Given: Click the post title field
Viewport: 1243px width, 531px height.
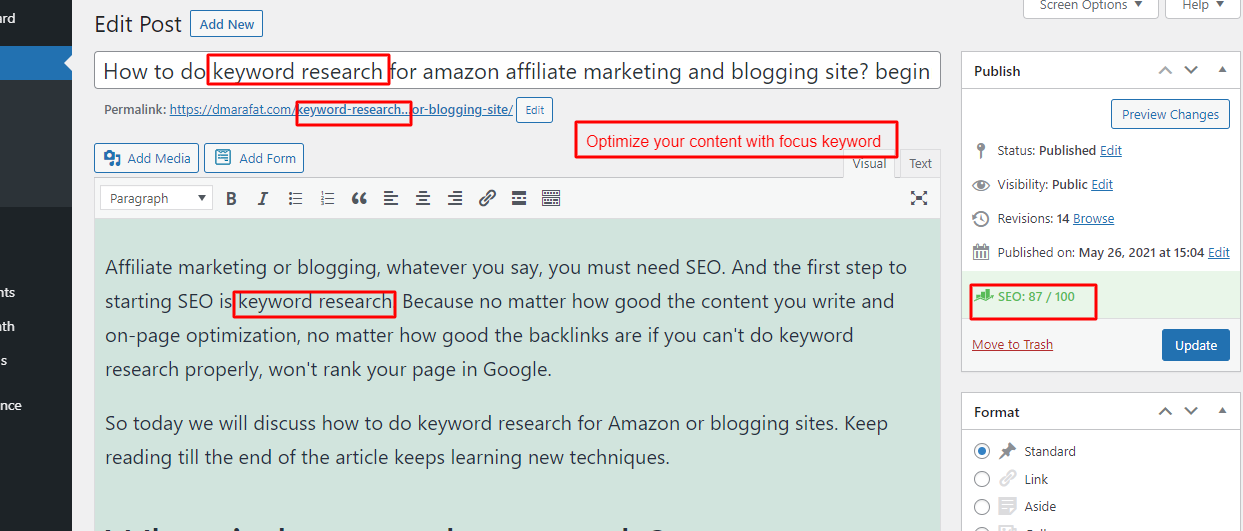Looking at the screenshot, I should click(517, 72).
